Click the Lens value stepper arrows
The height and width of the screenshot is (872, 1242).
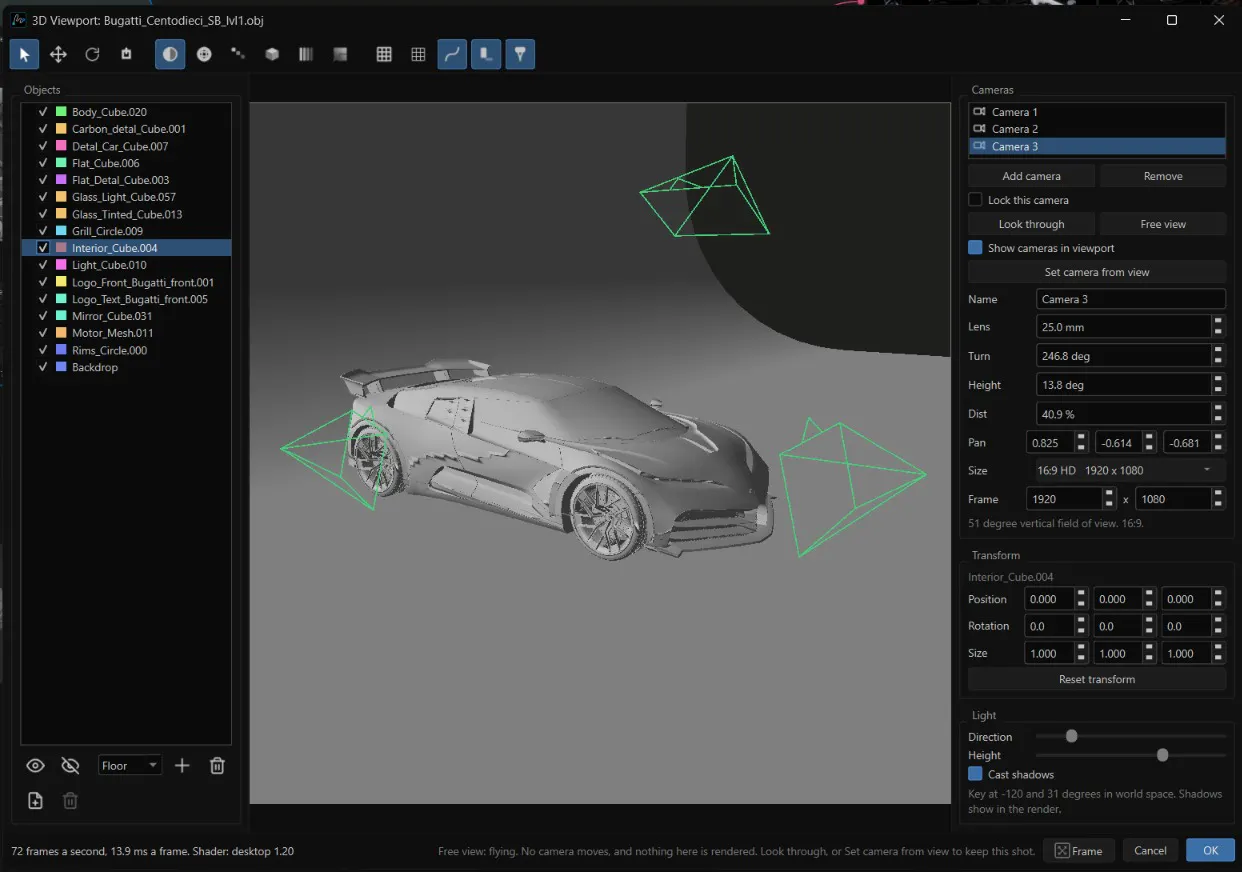pos(1218,327)
